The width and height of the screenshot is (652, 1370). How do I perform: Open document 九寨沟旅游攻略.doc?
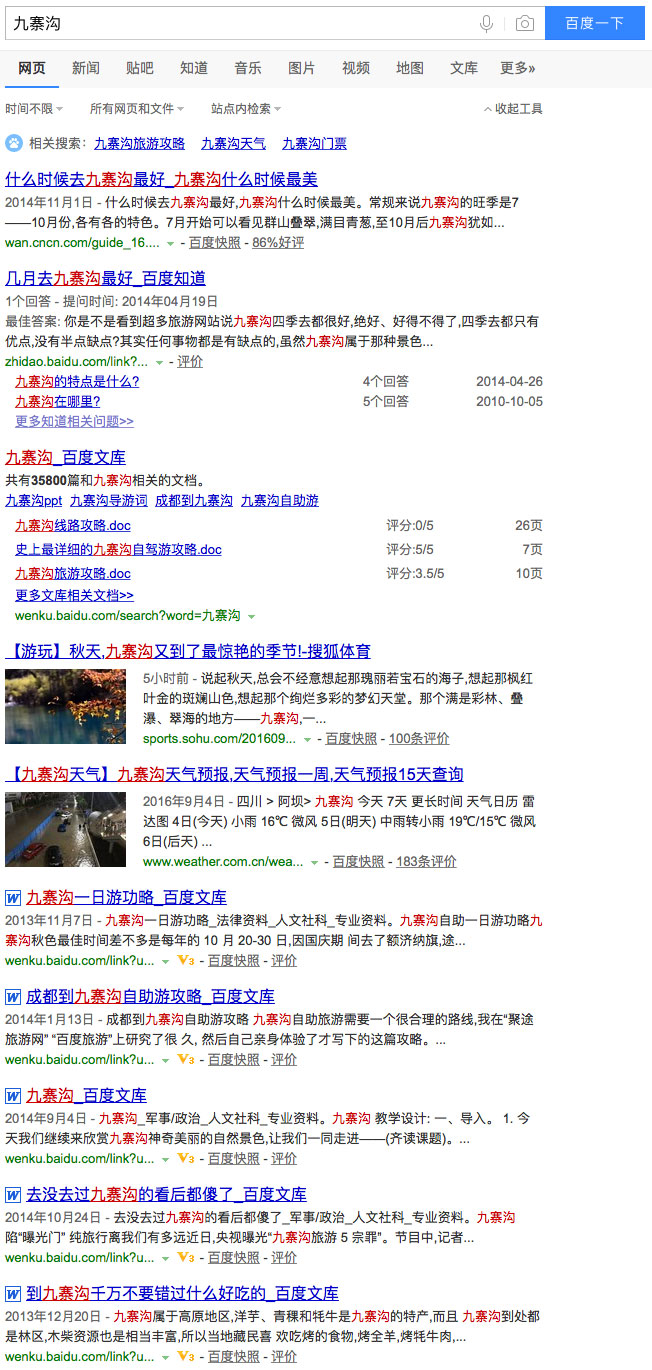point(73,574)
